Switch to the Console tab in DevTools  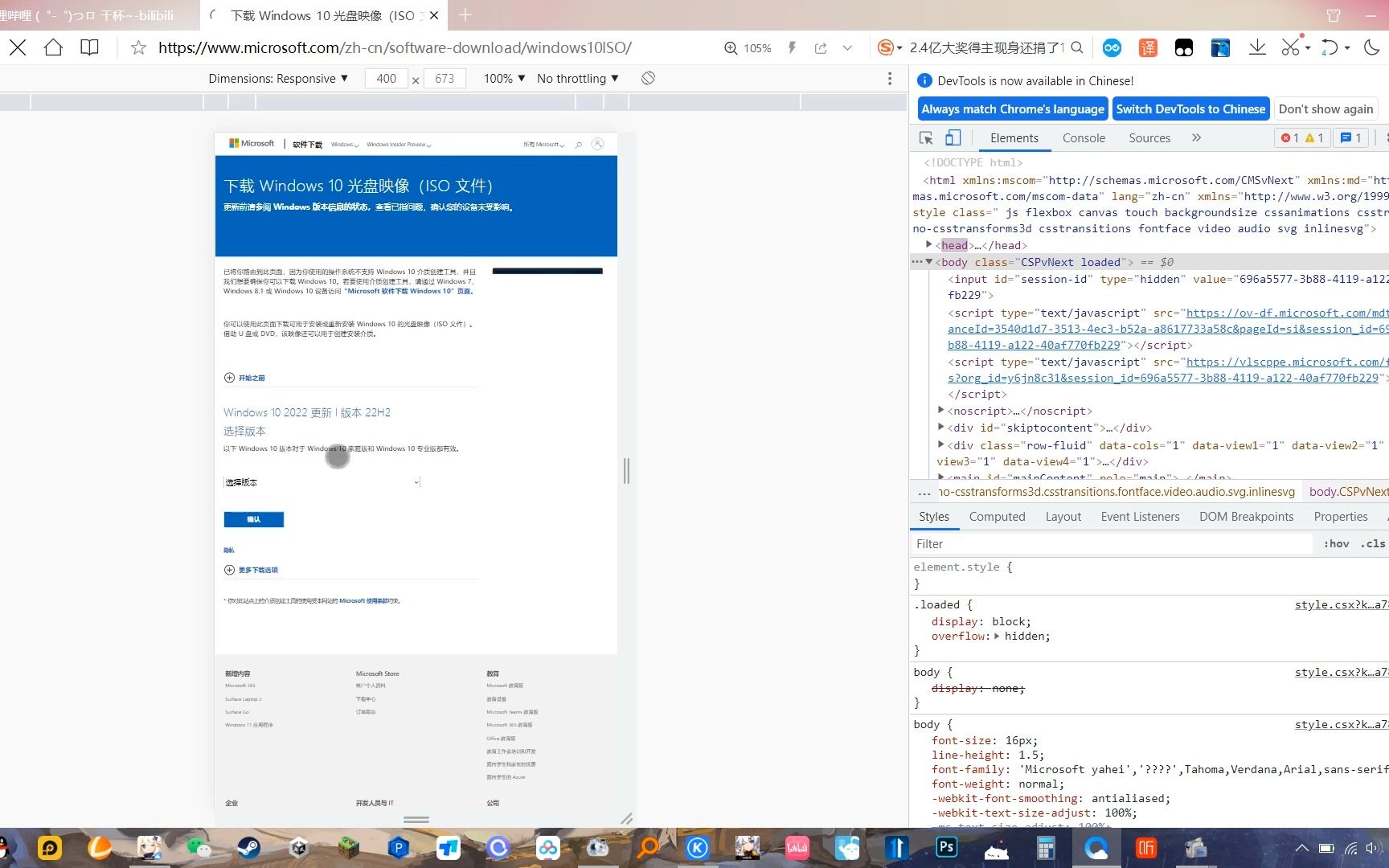(1084, 137)
